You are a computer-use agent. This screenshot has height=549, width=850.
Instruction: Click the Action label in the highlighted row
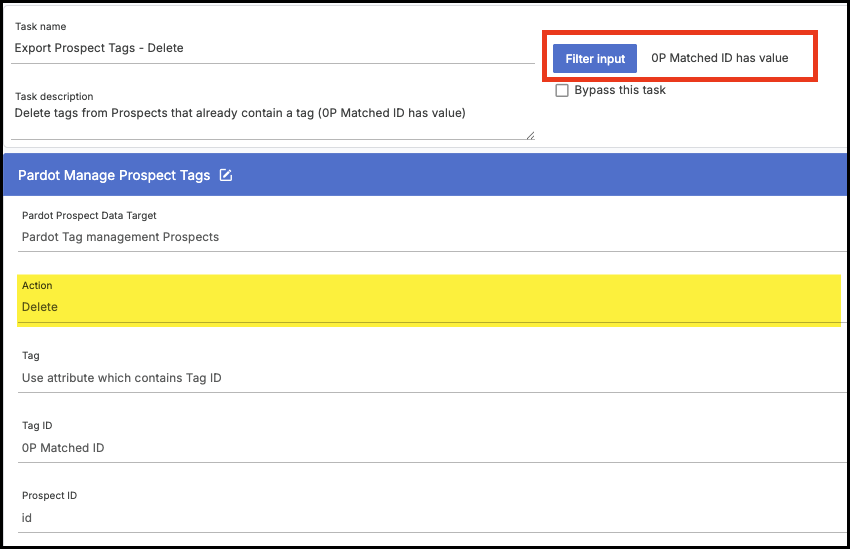tap(37, 286)
